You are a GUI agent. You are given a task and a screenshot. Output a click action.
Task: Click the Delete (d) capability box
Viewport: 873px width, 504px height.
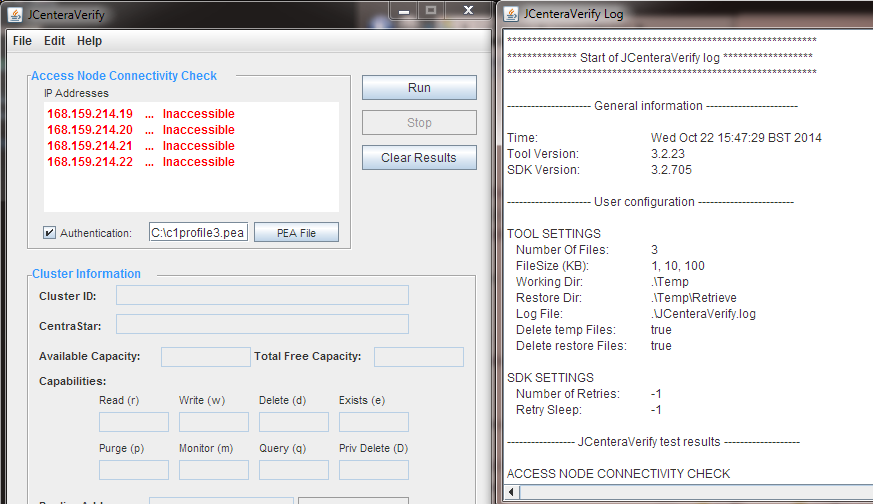(293, 422)
